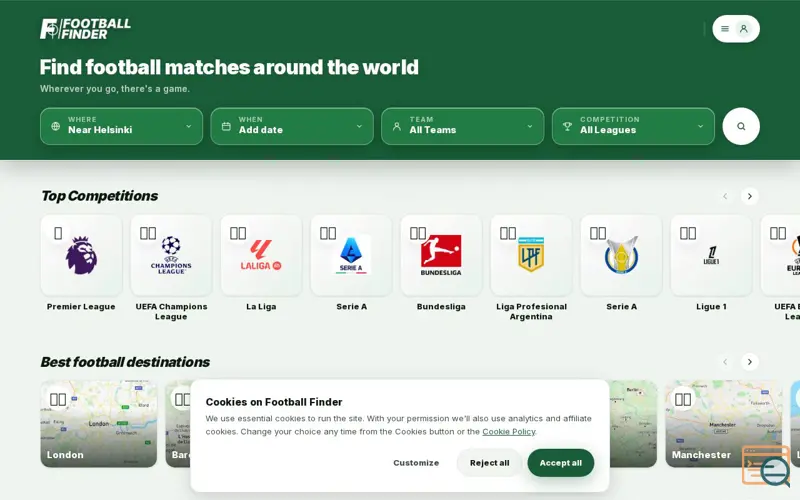
Task: Show next Top Competitions with right arrow
Action: pyautogui.click(x=749, y=196)
